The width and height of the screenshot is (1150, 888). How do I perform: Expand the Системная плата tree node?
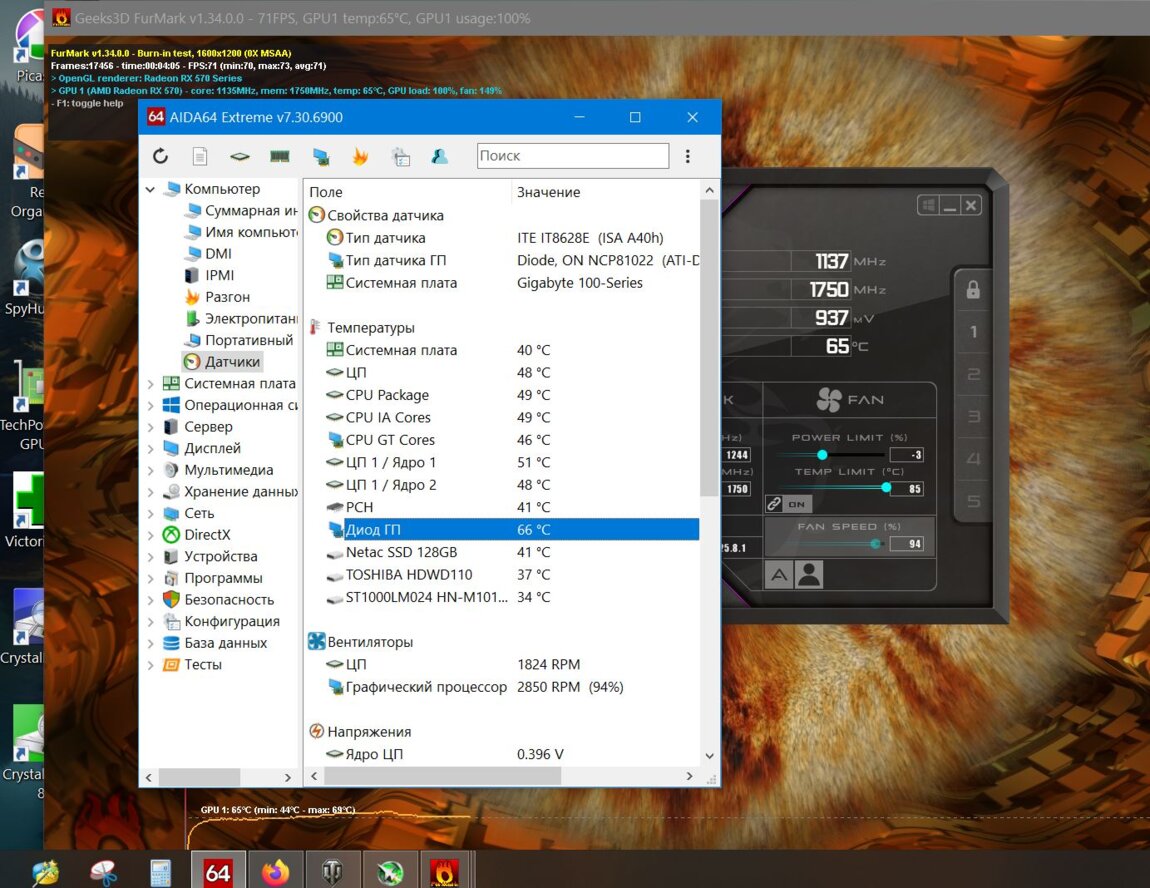[151, 384]
